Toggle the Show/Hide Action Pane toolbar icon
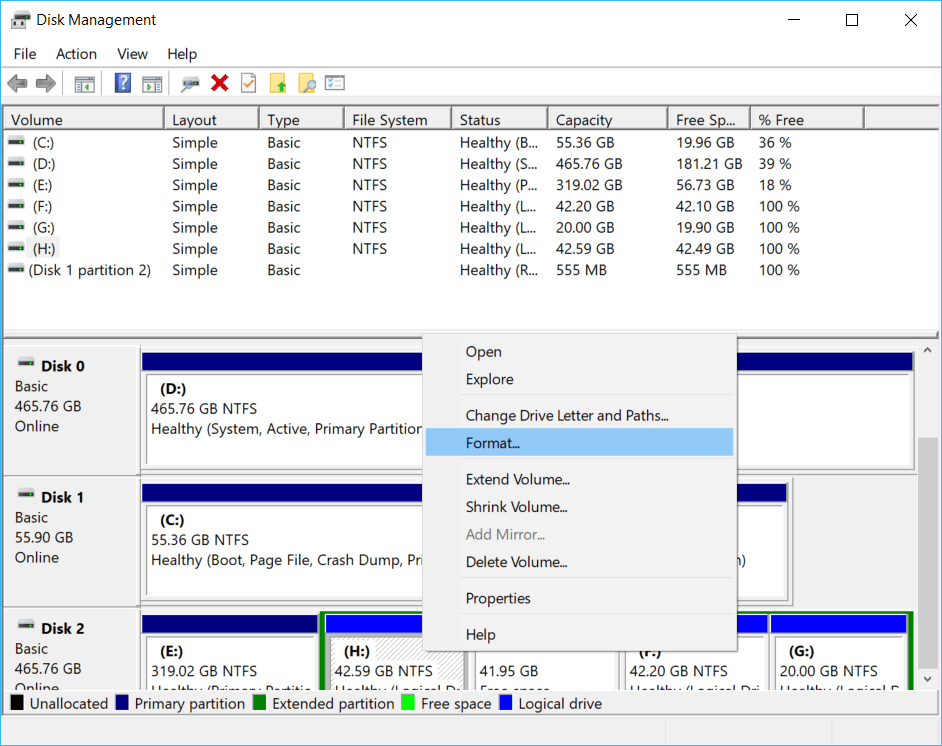The image size is (942, 746). (152, 83)
